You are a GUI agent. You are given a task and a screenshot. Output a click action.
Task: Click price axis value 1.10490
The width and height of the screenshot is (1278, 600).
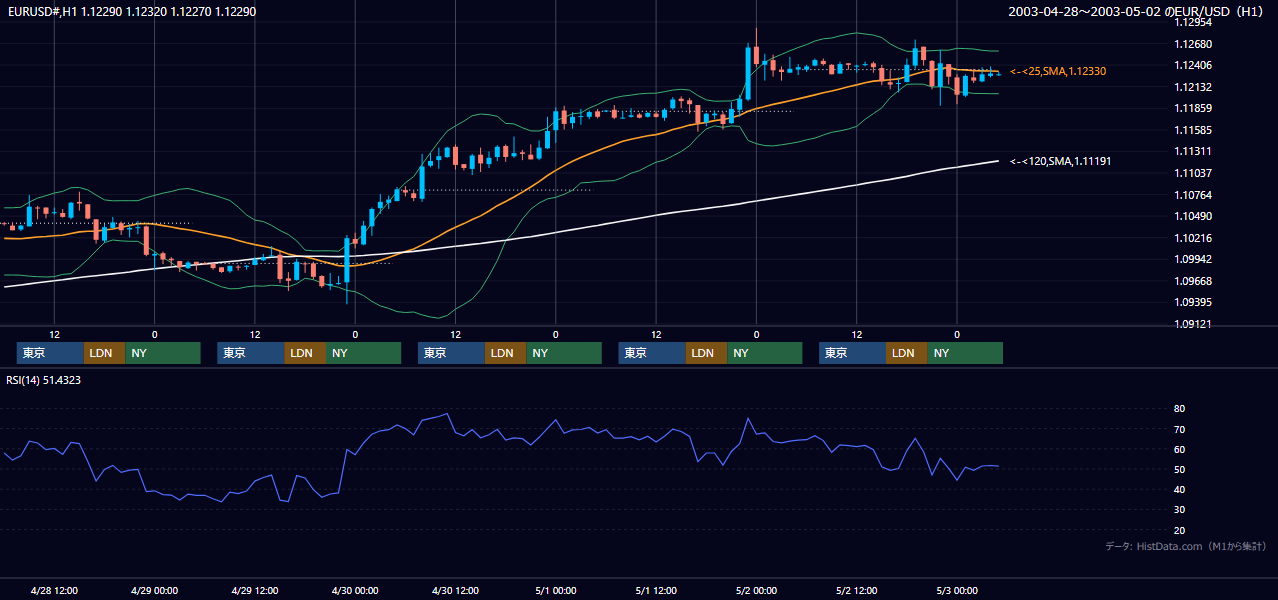1194,216
